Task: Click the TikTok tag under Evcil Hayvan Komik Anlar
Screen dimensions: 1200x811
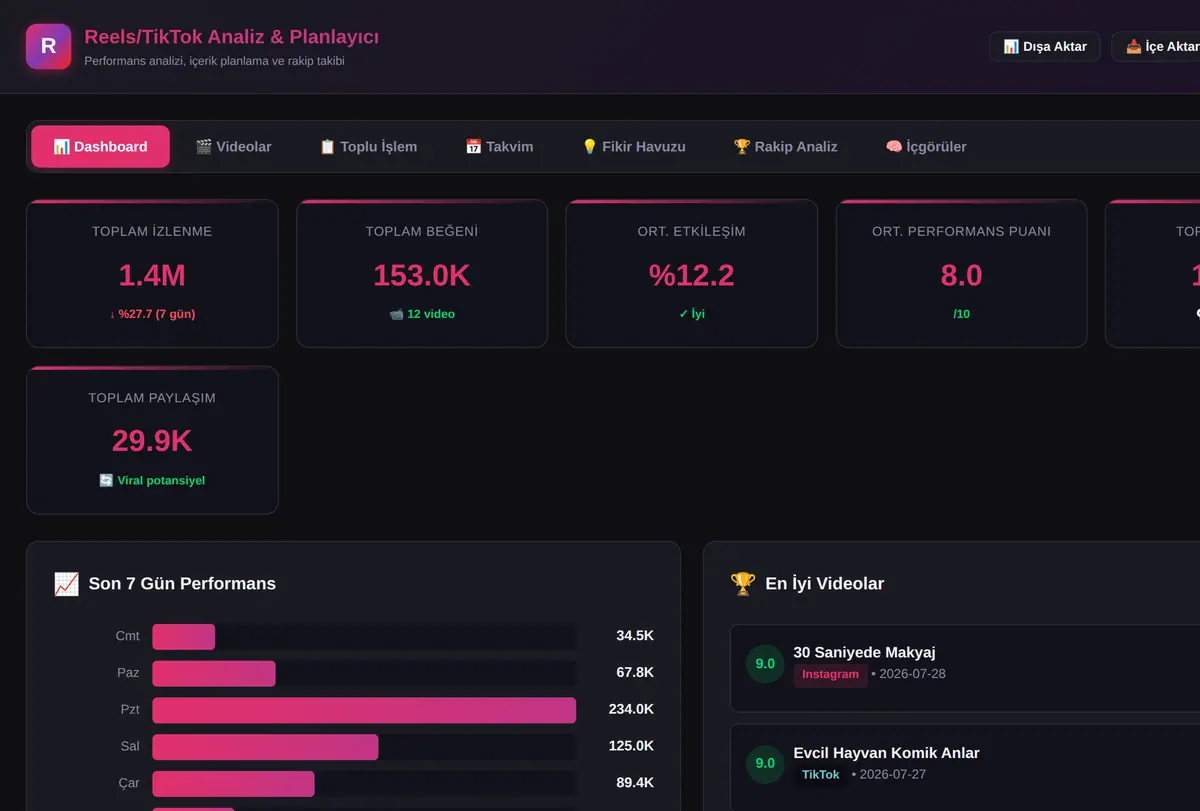Action: [821, 775]
